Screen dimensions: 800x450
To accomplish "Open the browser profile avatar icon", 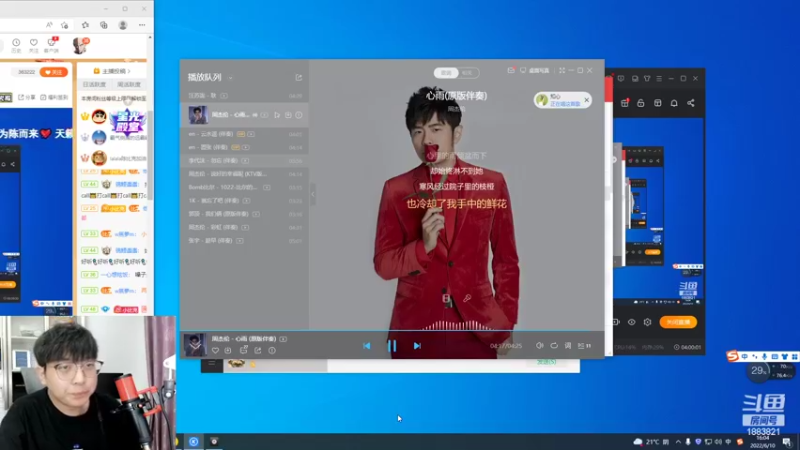I will [123, 25].
